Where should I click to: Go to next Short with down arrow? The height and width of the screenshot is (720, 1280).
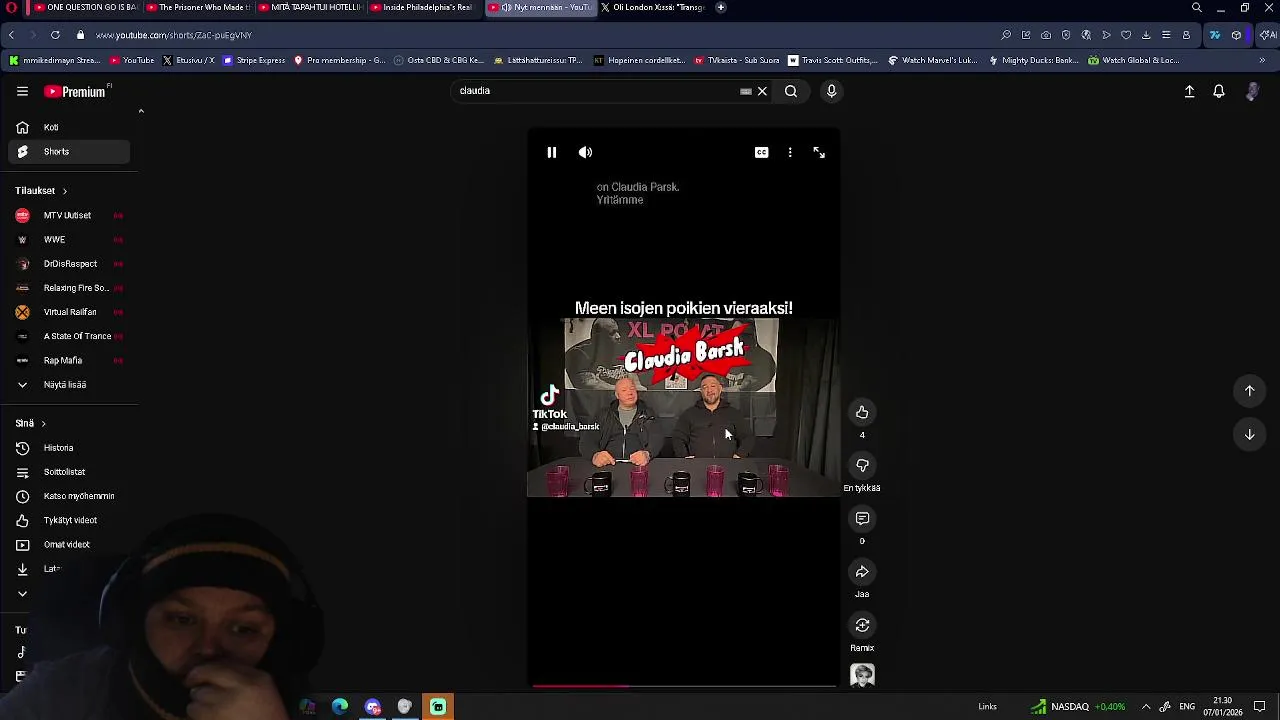pos(1249,434)
